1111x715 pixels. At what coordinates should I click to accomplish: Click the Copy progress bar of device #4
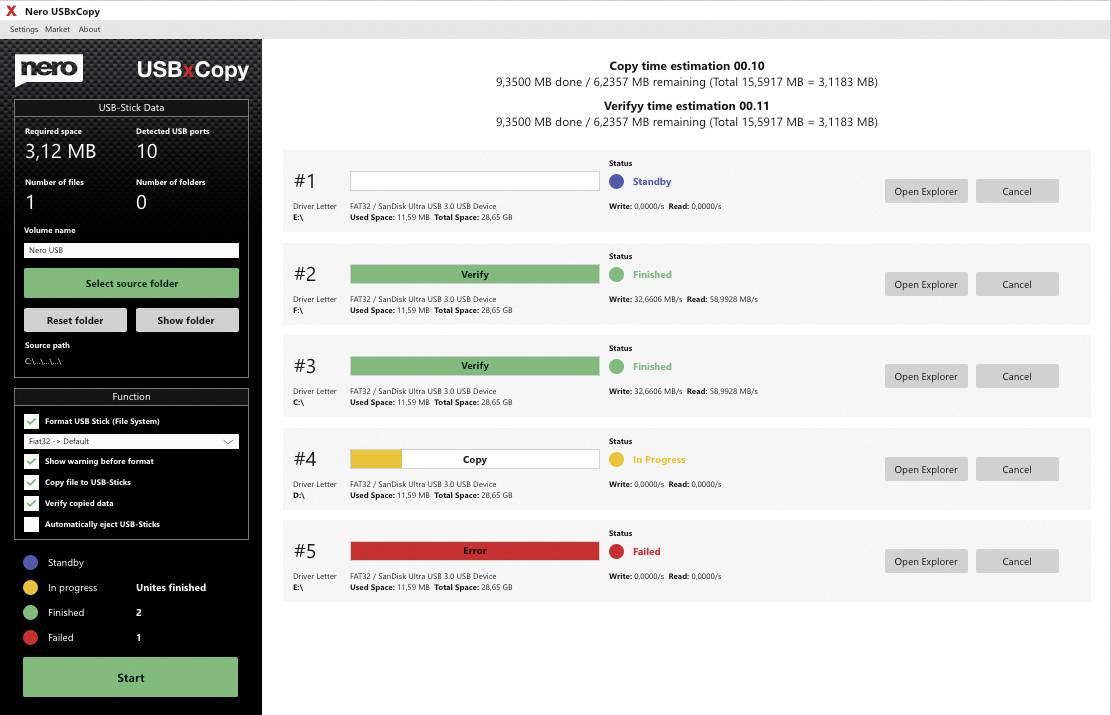[x=474, y=460]
